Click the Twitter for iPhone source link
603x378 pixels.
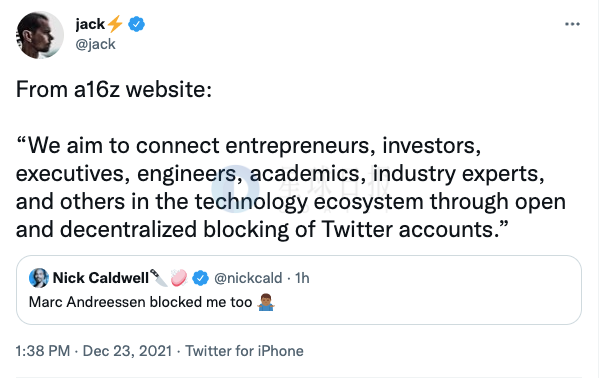point(244,351)
